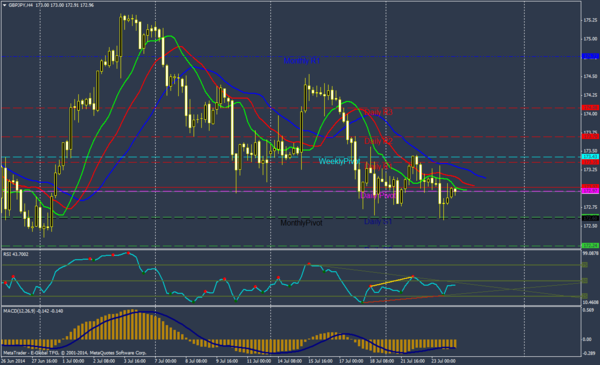Click the 175.00 price on the scale
Image resolution: width=600 pixels, height=365 pixels.
pos(590,39)
